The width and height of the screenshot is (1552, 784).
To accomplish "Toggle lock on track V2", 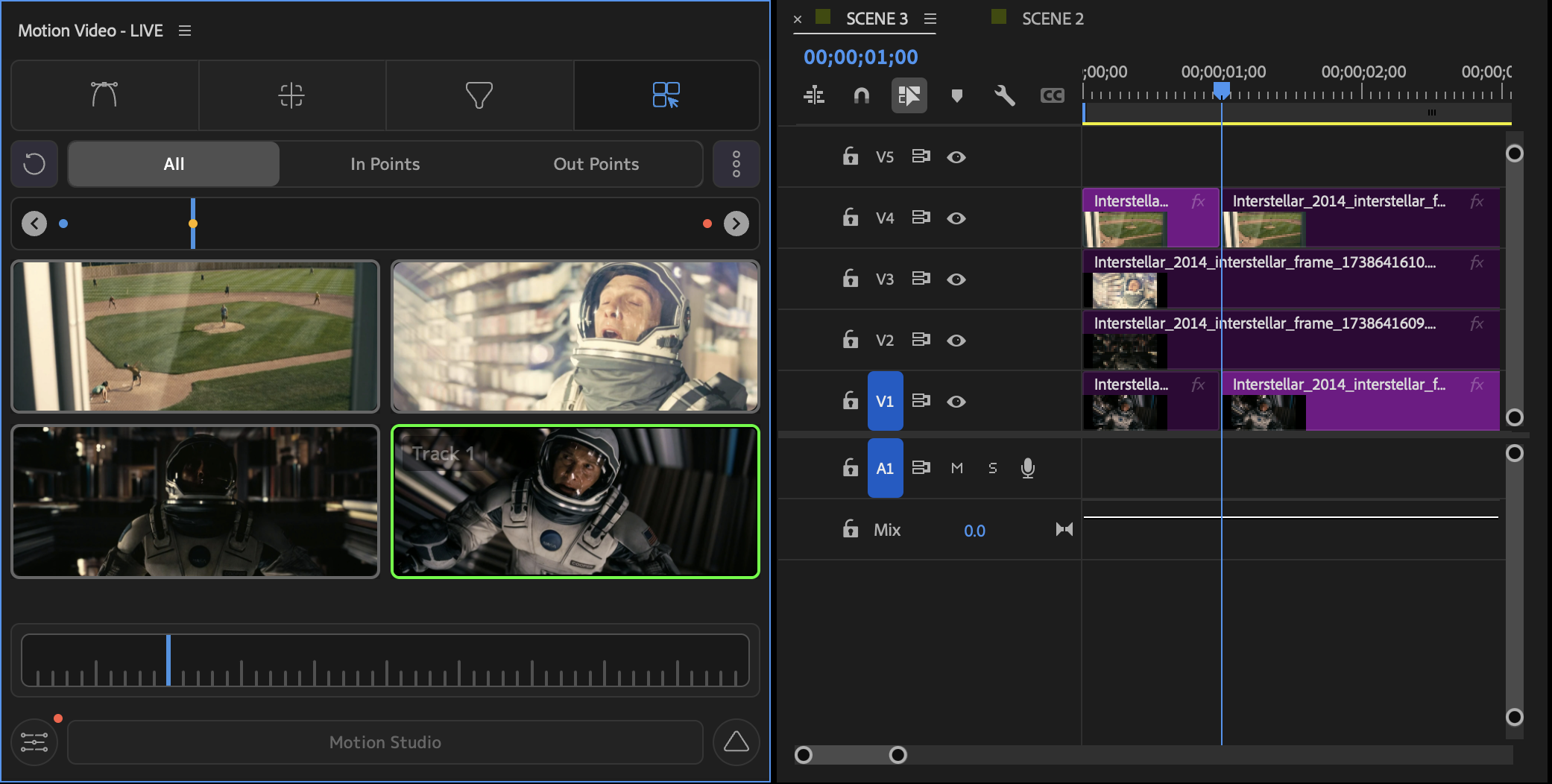I will click(851, 340).
